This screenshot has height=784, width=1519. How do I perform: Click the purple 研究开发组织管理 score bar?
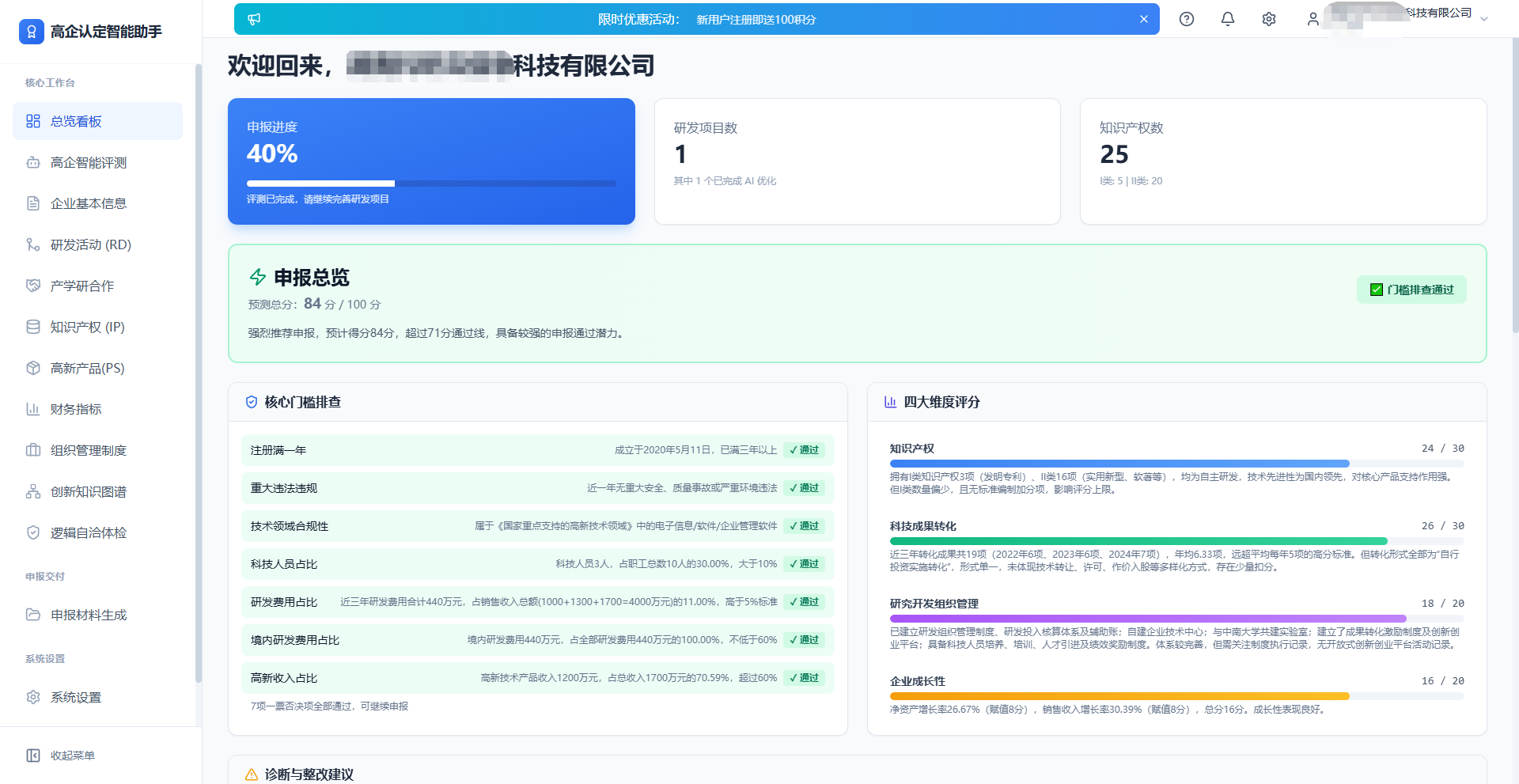click(x=1148, y=619)
